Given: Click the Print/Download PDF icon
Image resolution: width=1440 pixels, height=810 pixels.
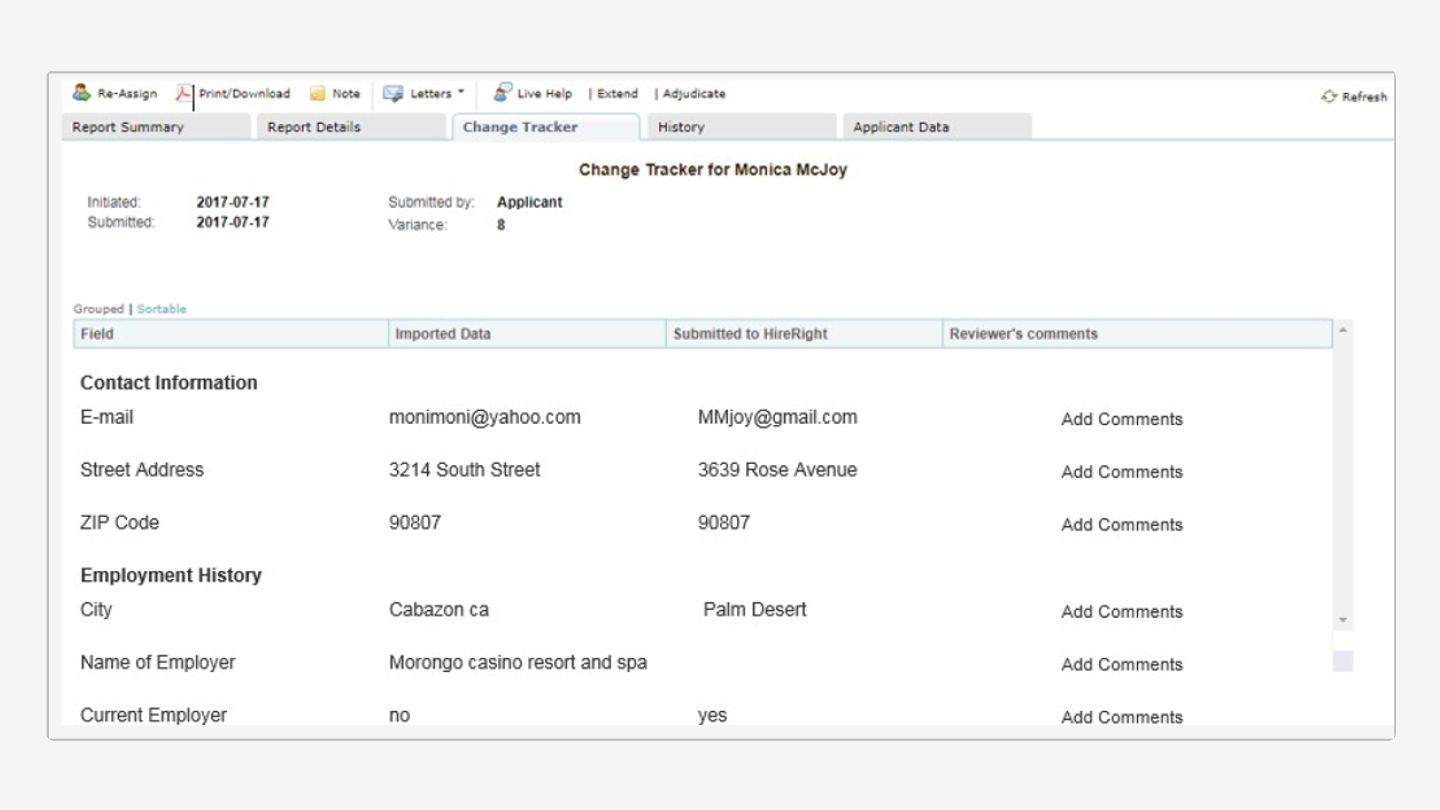Looking at the screenshot, I should [x=184, y=93].
